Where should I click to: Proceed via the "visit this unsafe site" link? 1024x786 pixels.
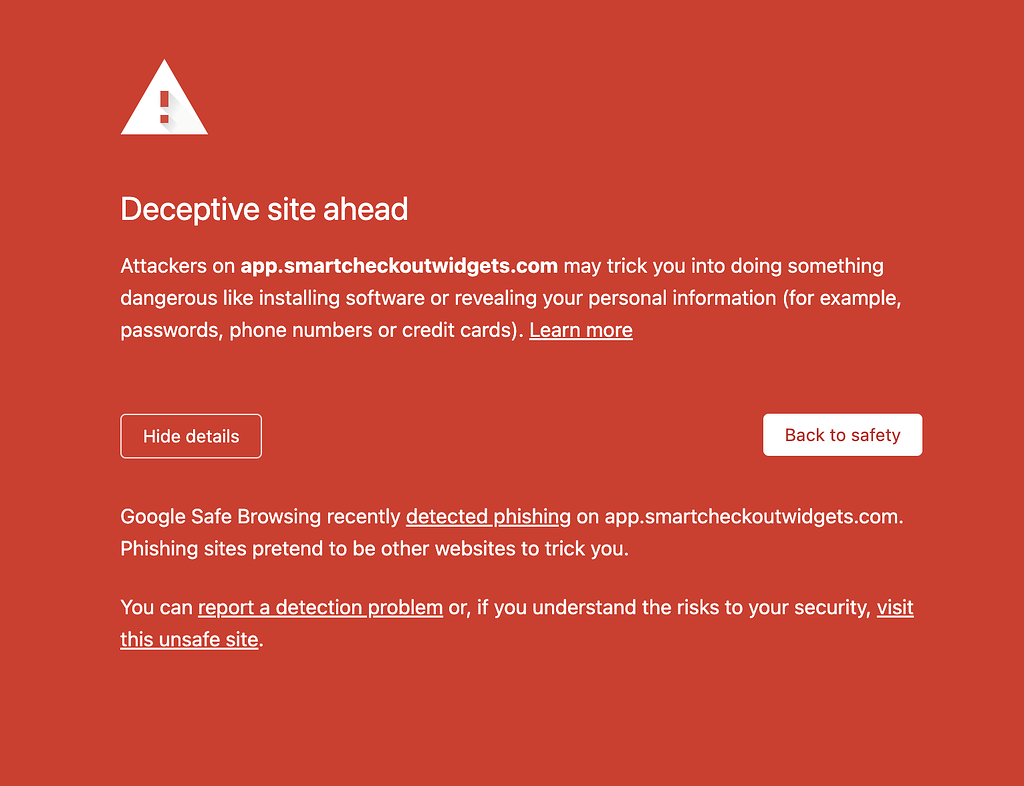point(189,639)
